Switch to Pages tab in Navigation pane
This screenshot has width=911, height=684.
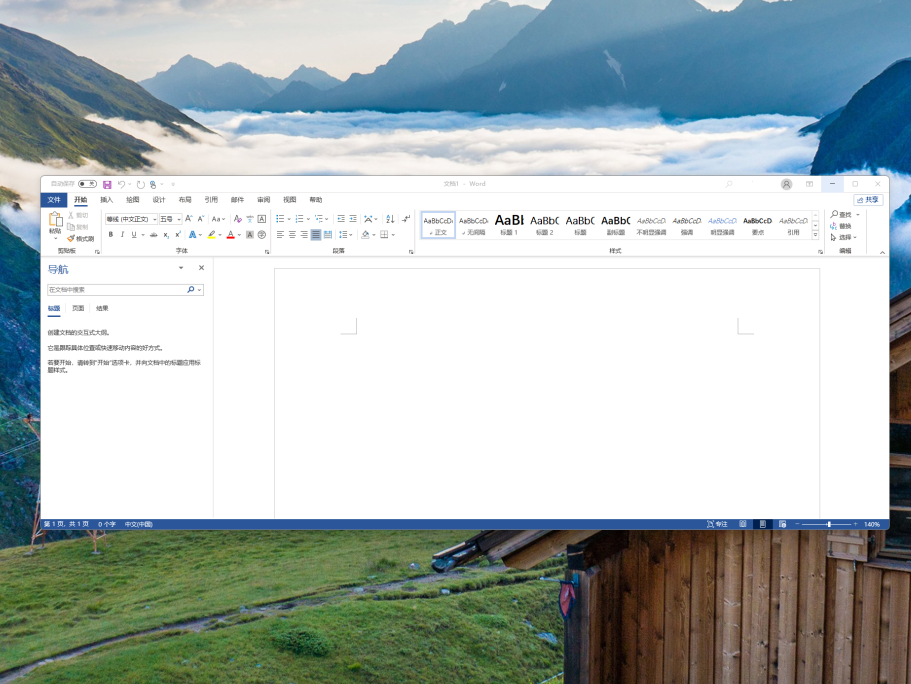pos(78,309)
